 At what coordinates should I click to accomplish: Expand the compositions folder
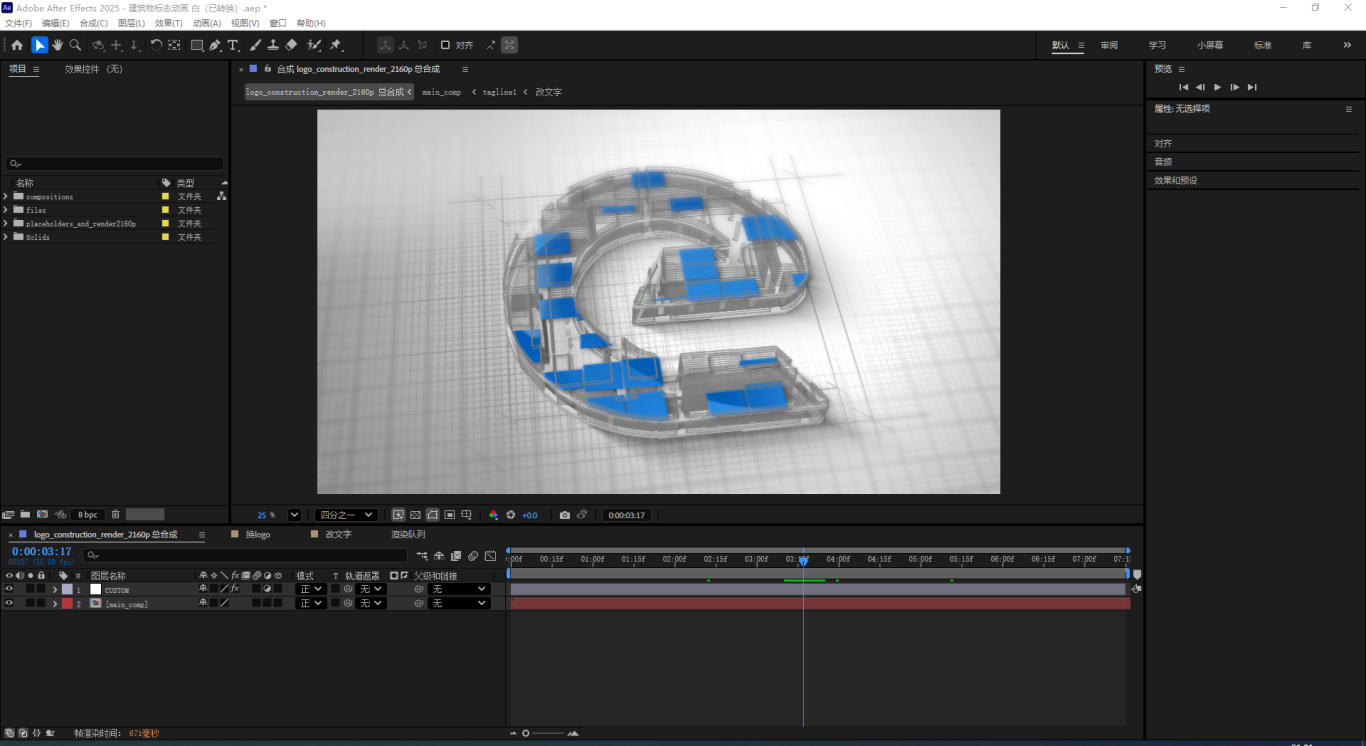[x=6, y=197]
